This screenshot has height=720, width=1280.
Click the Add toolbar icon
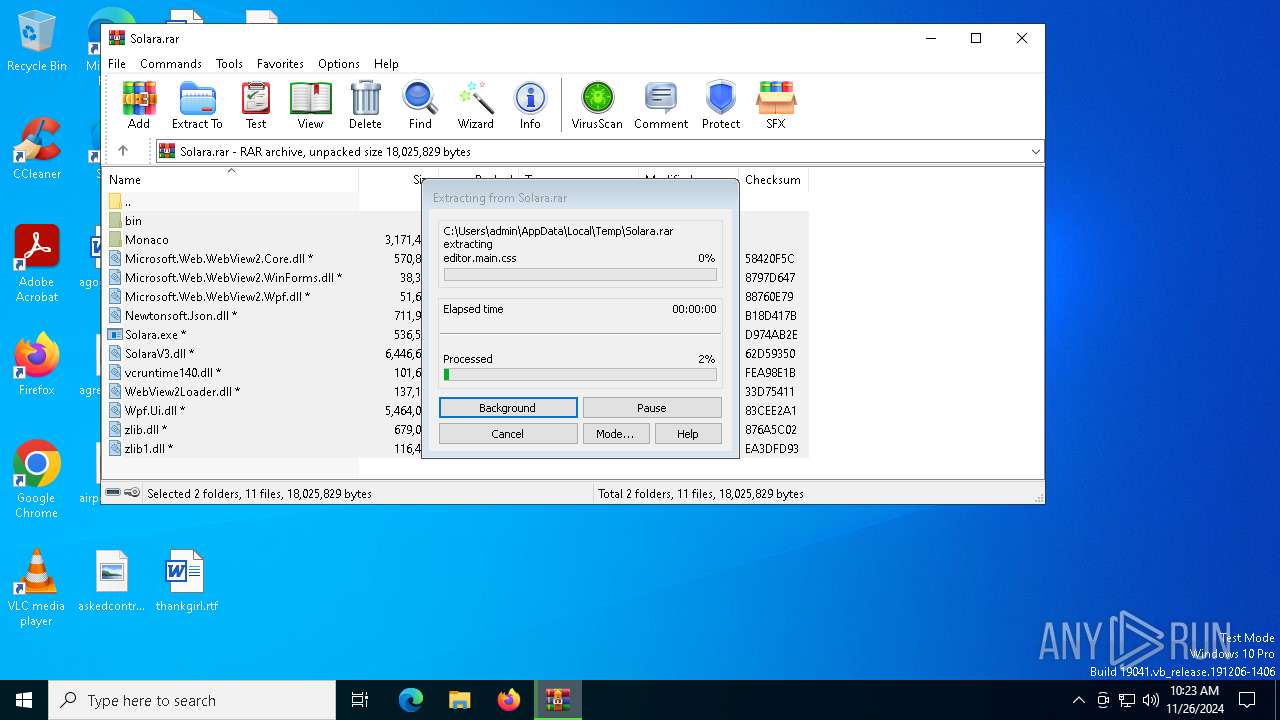tap(139, 105)
